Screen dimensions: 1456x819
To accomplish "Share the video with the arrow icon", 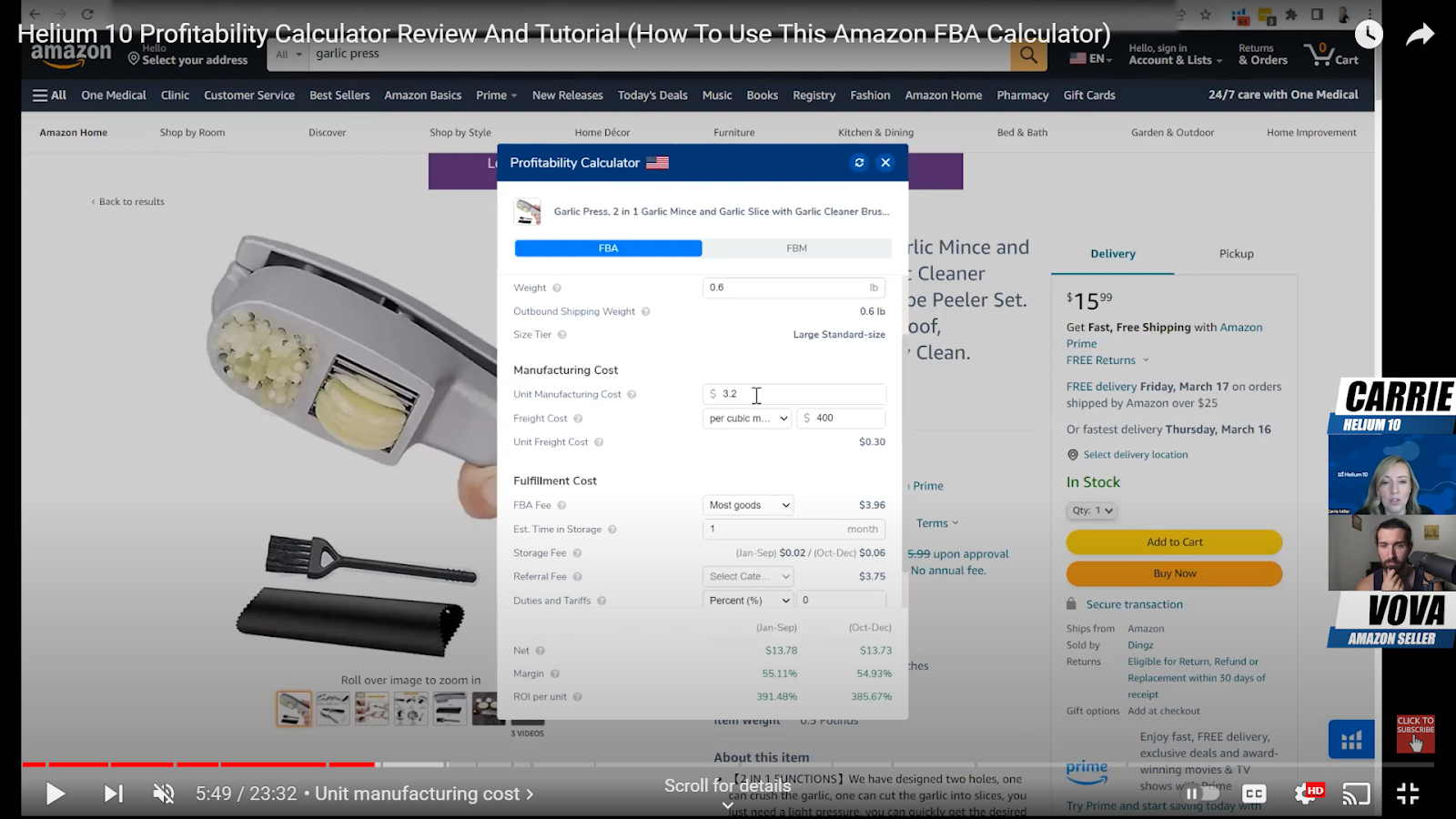I will coord(1420,35).
